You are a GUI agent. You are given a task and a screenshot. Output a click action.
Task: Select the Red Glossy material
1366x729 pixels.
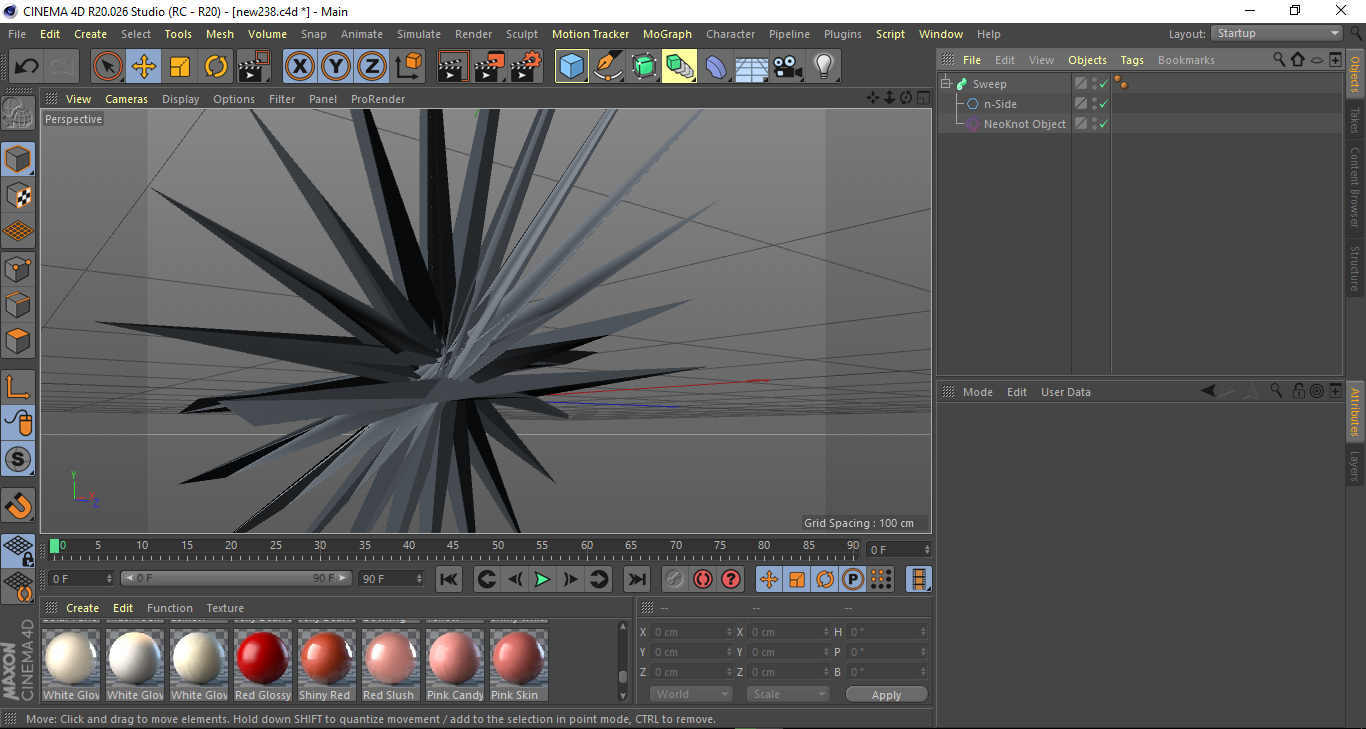[x=263, y=663]
